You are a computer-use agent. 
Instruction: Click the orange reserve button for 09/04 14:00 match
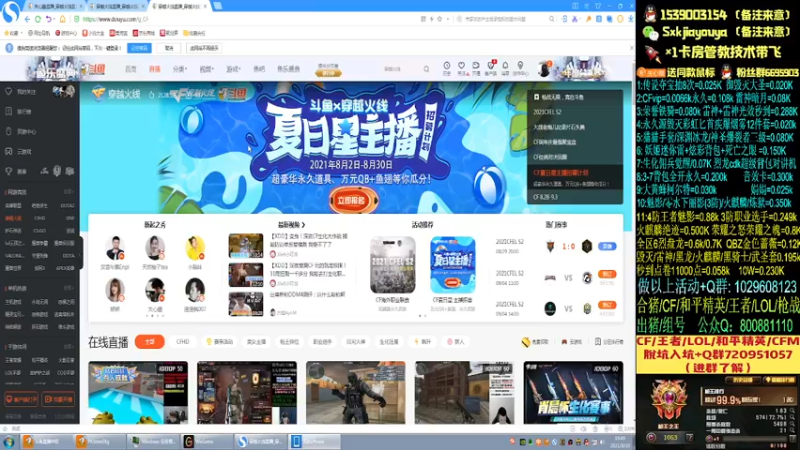pos(607,305)
